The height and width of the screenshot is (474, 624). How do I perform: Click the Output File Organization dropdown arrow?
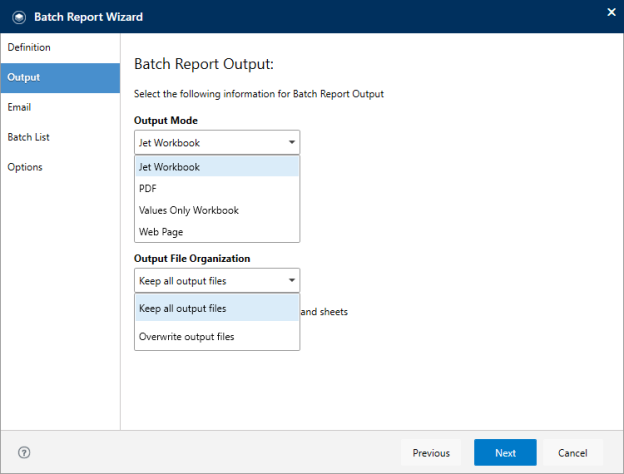292,280
